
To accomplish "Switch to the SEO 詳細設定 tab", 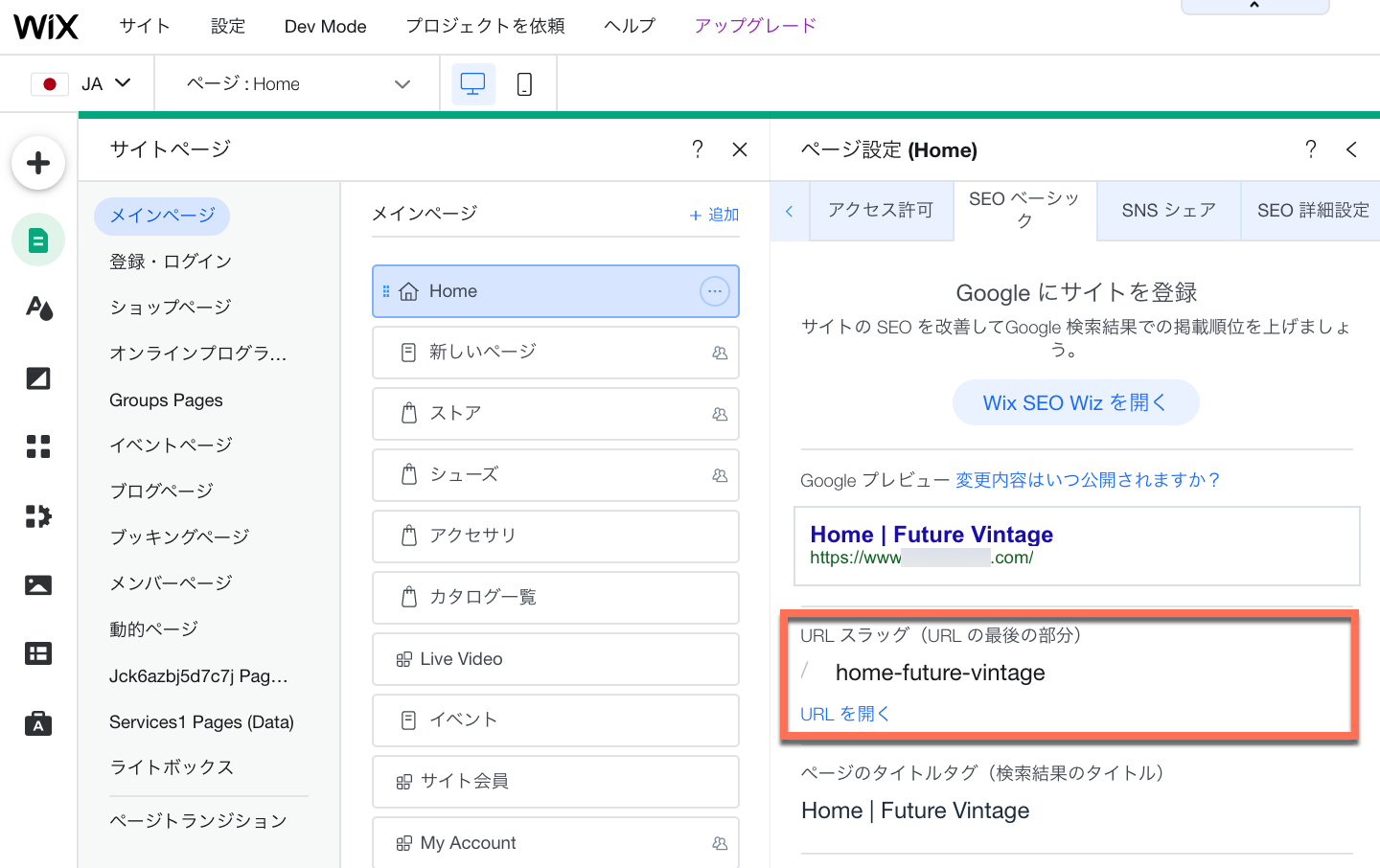I will tap(1312, 210).
